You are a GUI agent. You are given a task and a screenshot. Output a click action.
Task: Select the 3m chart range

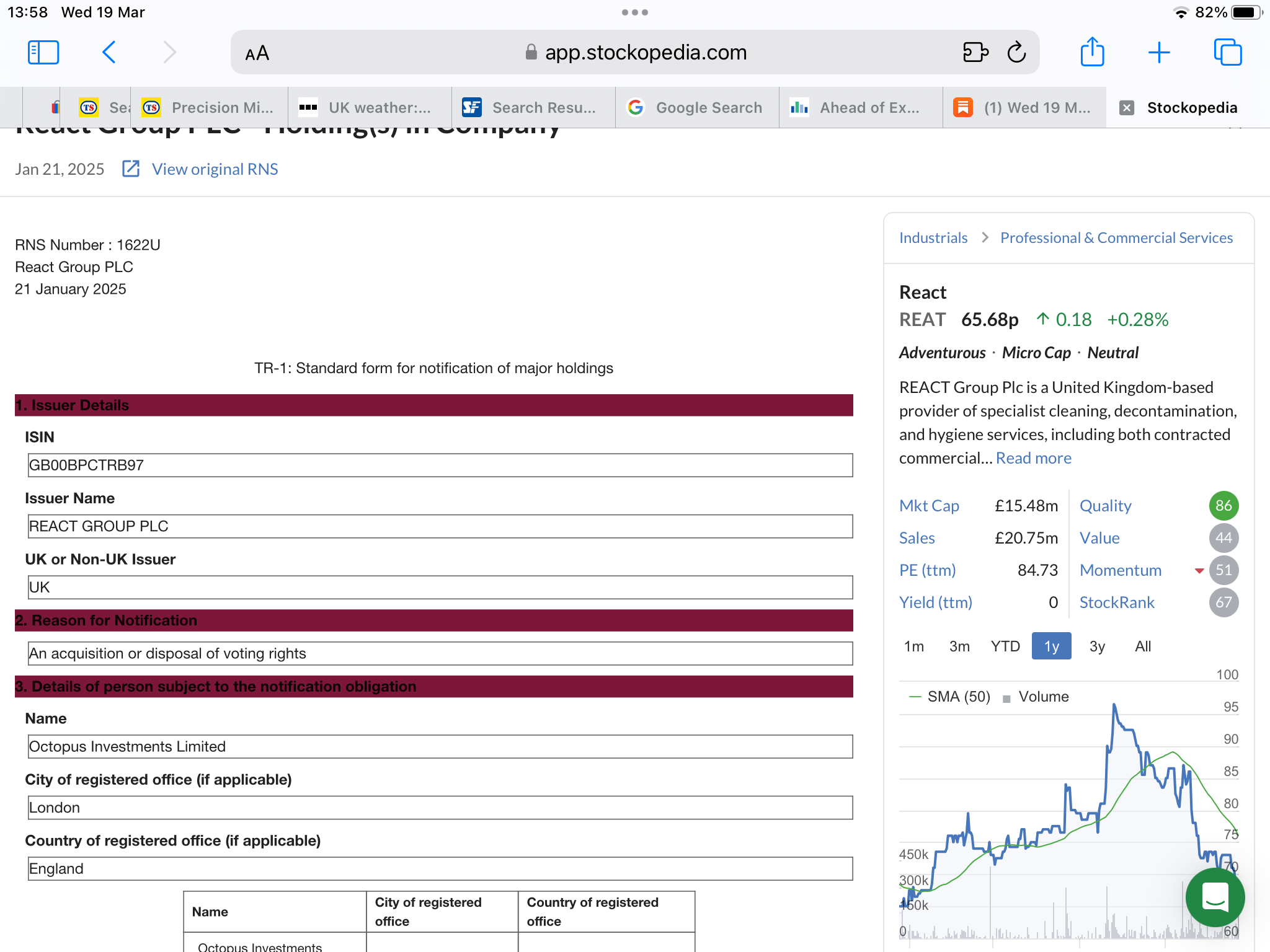(x=959, y=646)
